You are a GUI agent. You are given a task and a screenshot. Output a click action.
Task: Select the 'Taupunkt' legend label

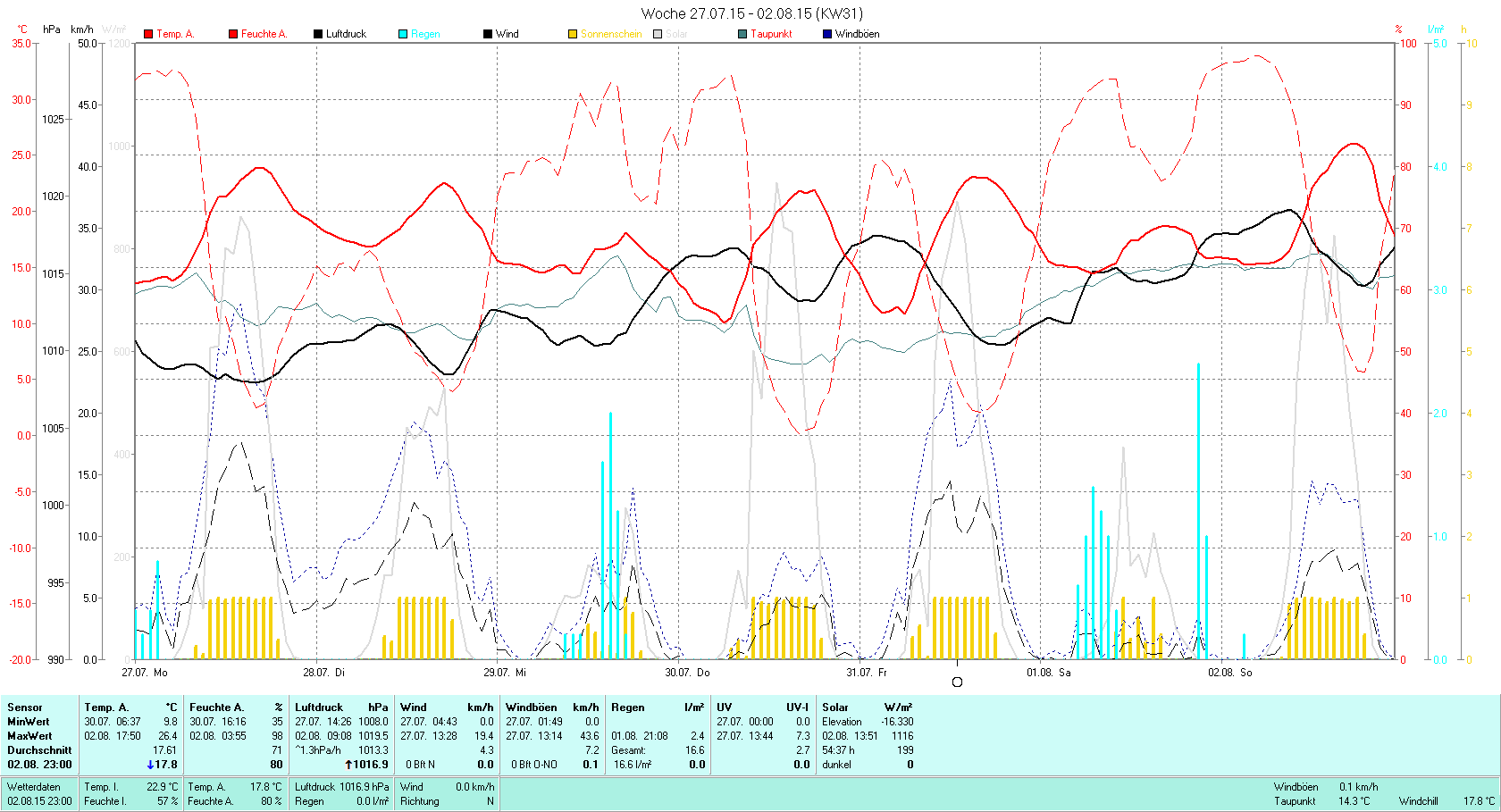click(771, 34)
